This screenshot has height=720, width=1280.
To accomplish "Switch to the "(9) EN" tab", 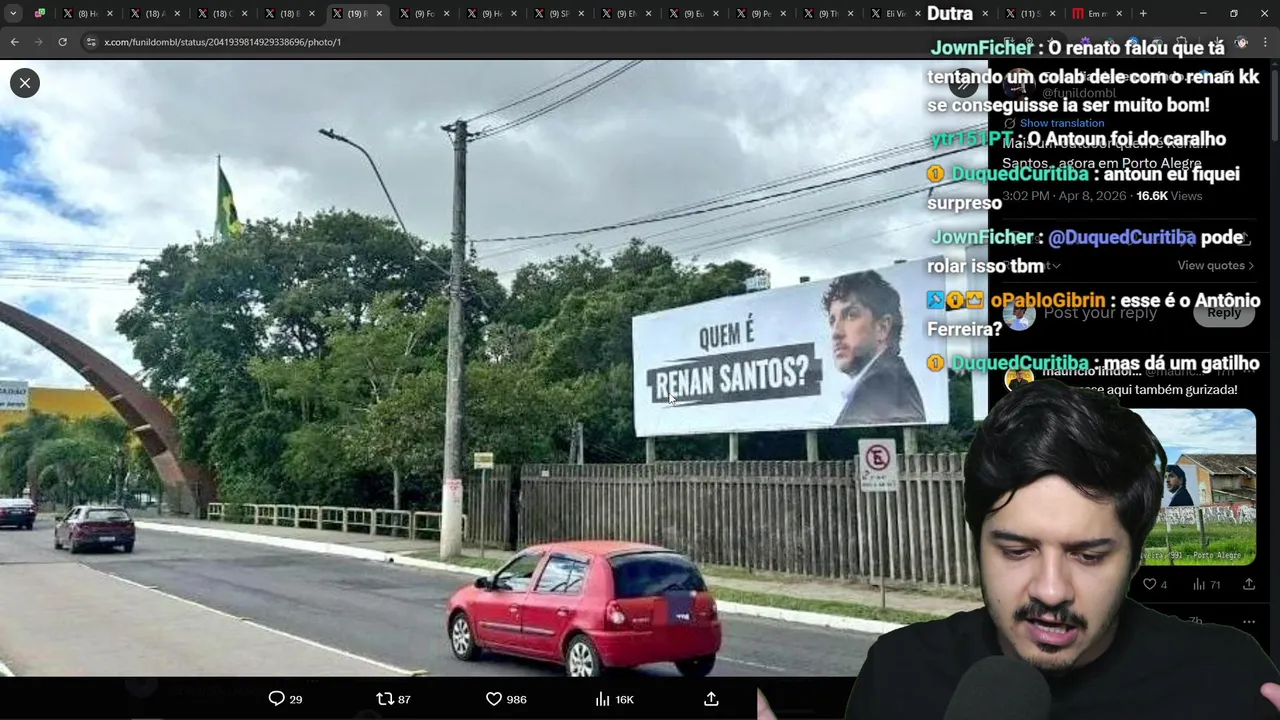I will [x=624, y=13].
